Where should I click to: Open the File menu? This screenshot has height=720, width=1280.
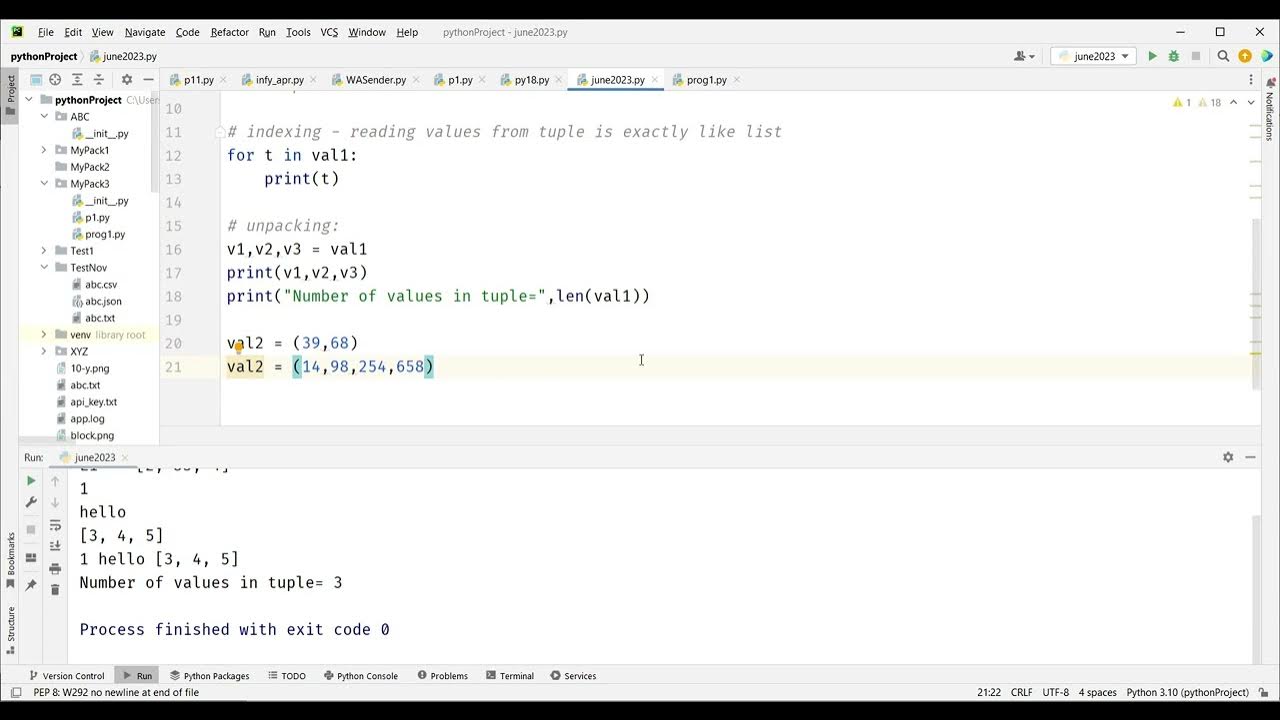tap(46, 32)
